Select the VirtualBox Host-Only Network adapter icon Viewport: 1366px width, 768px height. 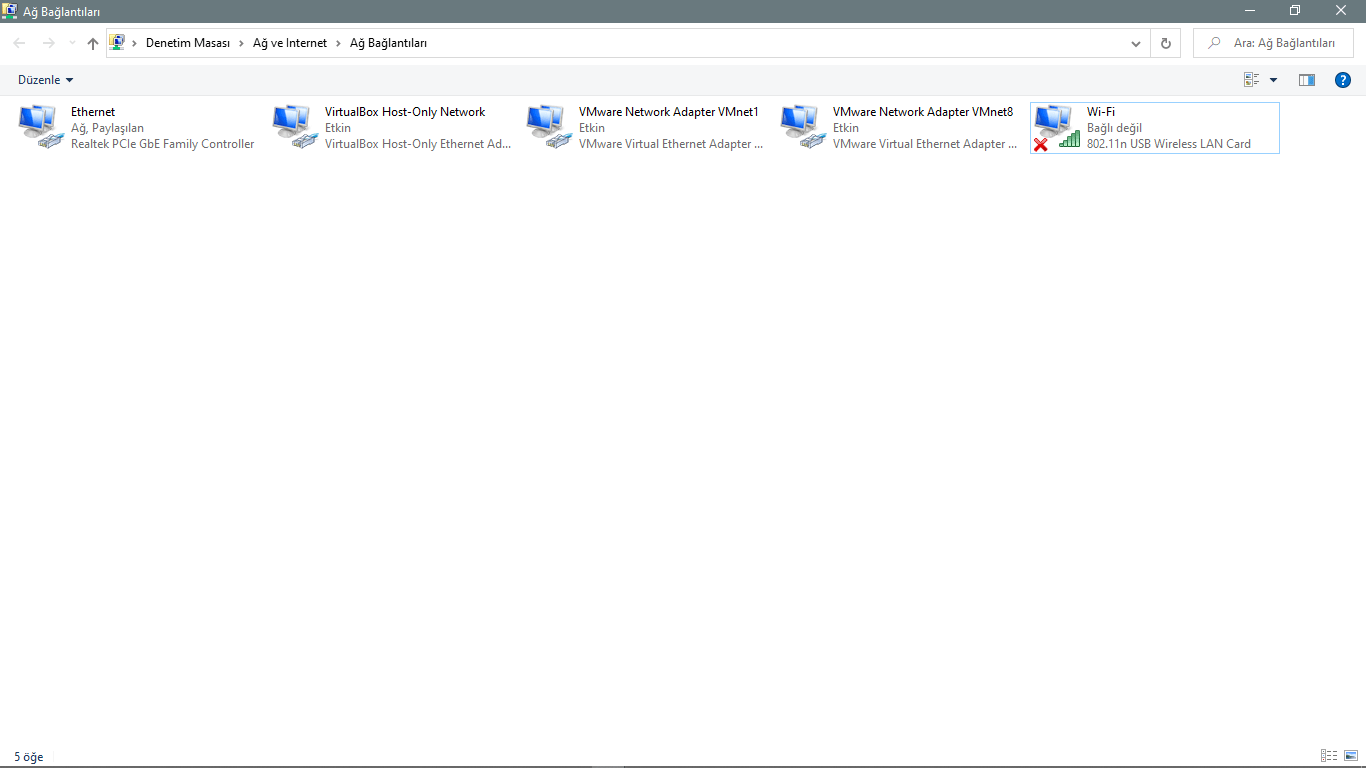tap(296, 127)
